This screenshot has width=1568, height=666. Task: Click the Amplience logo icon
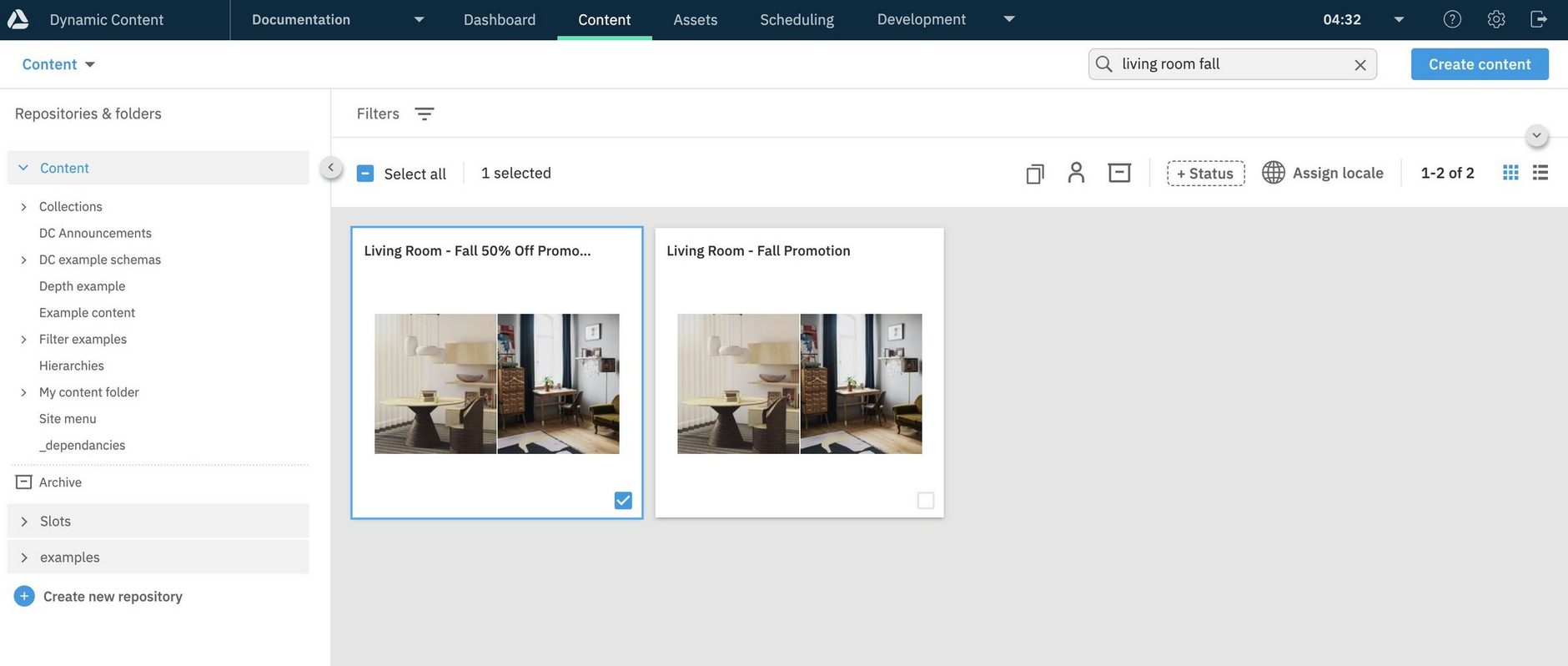pyautogui.click(x=18, y=19)
